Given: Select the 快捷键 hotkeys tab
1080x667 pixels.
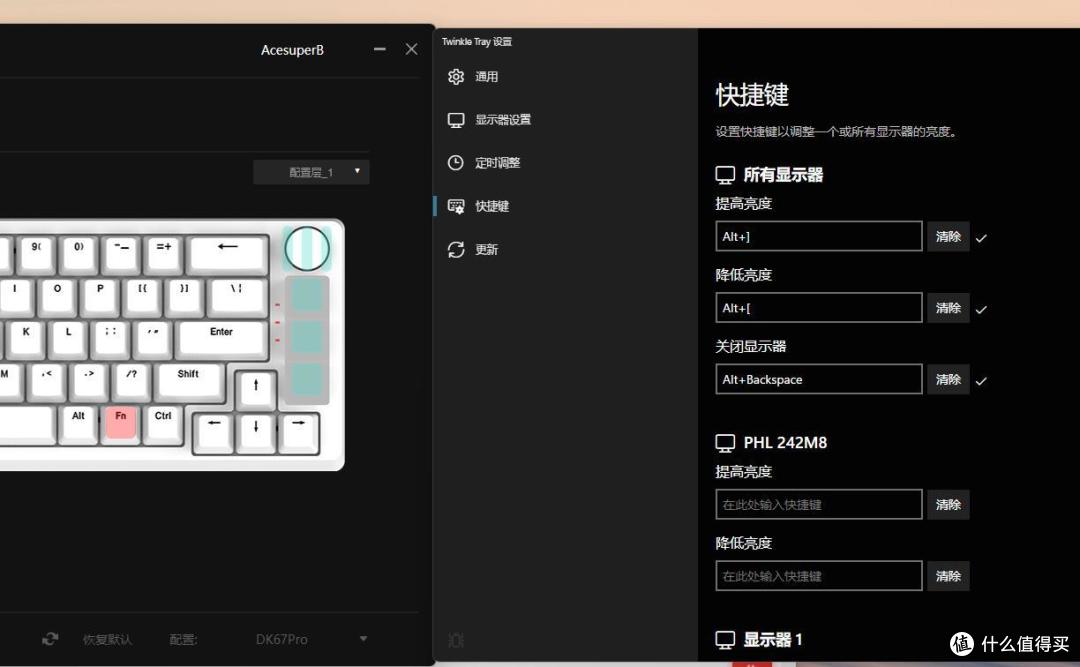Looking at the screenshot, I should [x=491, y=206].
